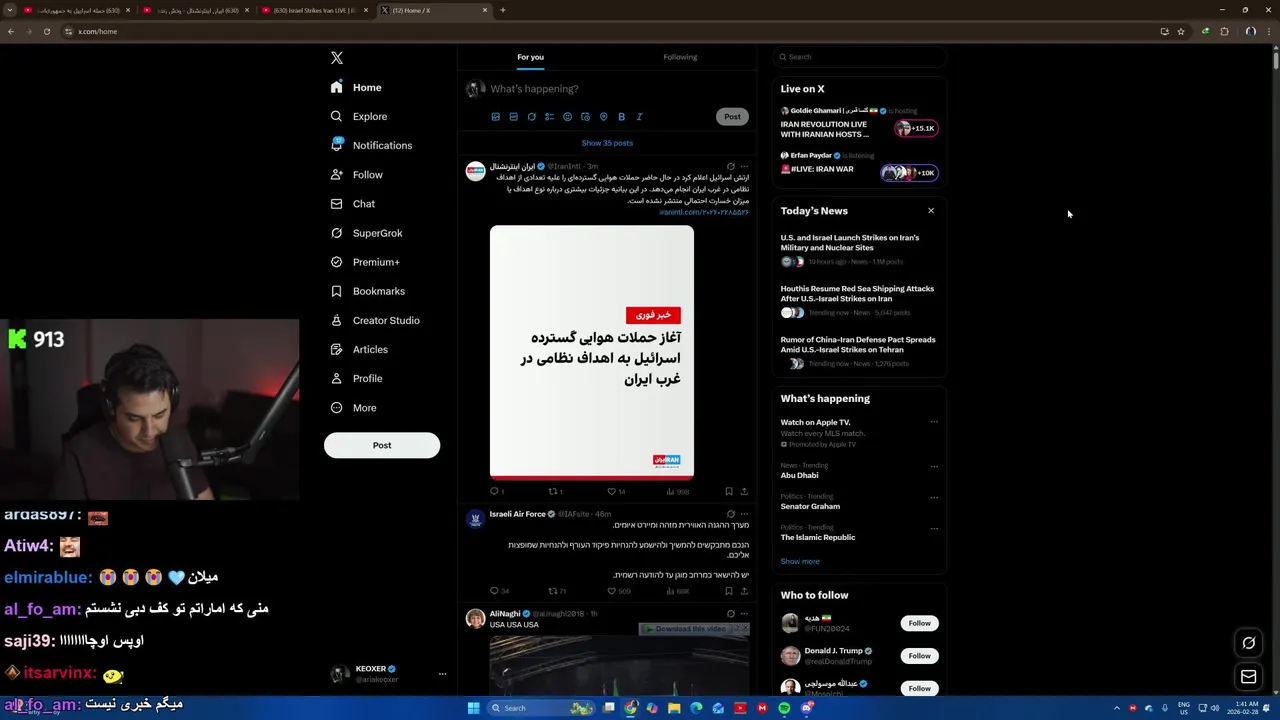Open Chat in the sidebar
Image resolution: width=1280 pixels, height=720 pixels.
pyautogui.click(x=353, y=203)
